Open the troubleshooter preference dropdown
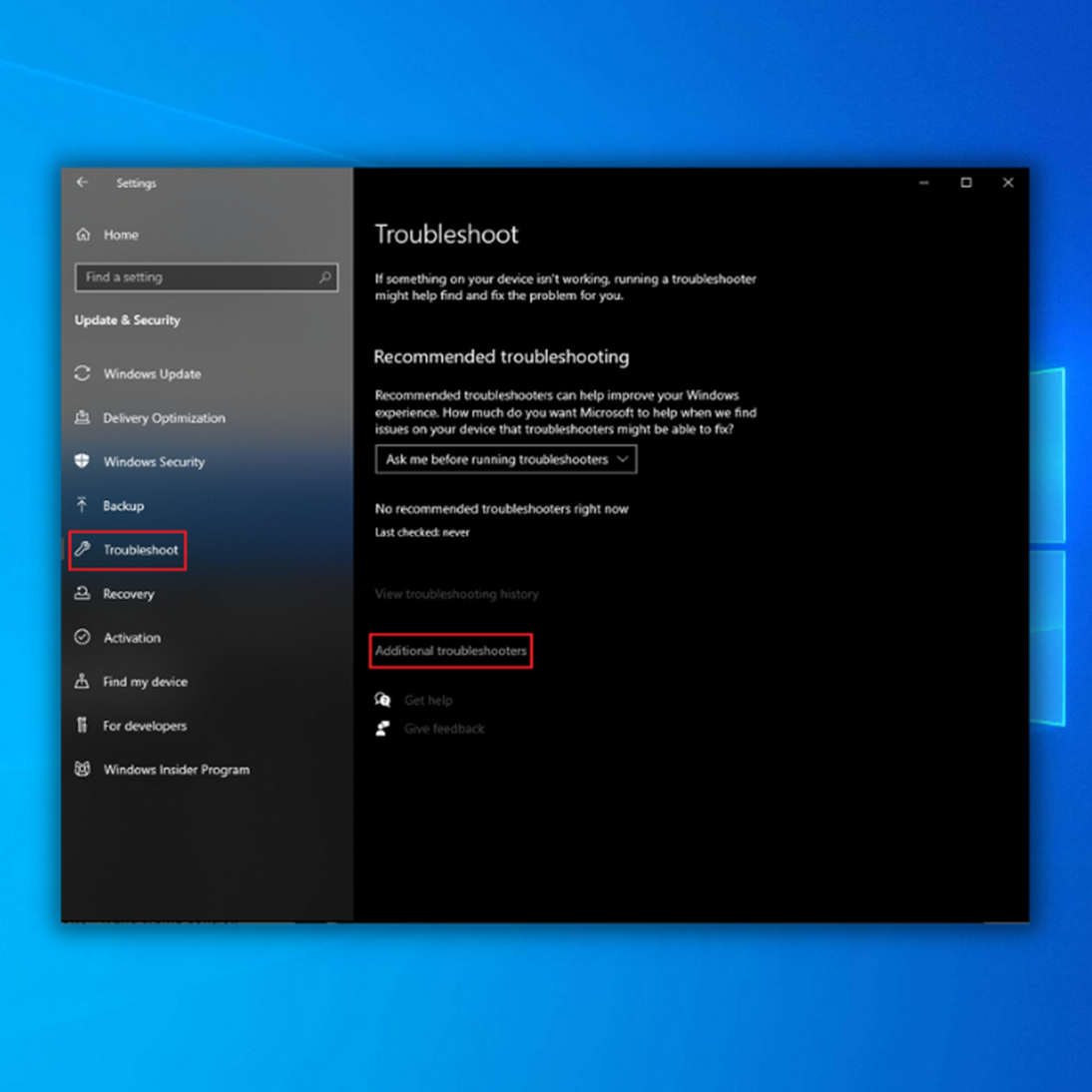Image resolution: width=1092 pixels, height=1092 pixels. pyautogui.click(x=505, y=459)
